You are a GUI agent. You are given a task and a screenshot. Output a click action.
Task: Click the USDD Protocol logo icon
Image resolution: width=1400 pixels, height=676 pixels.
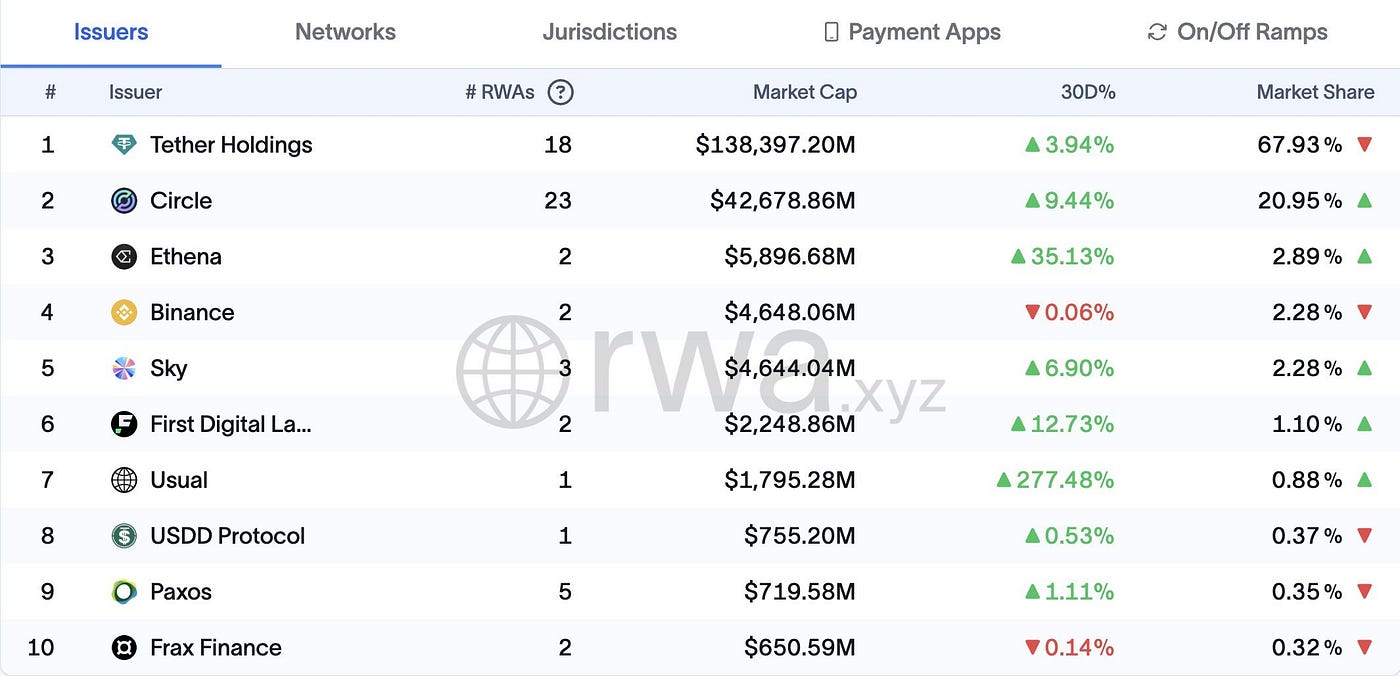(x=124, y=536)
